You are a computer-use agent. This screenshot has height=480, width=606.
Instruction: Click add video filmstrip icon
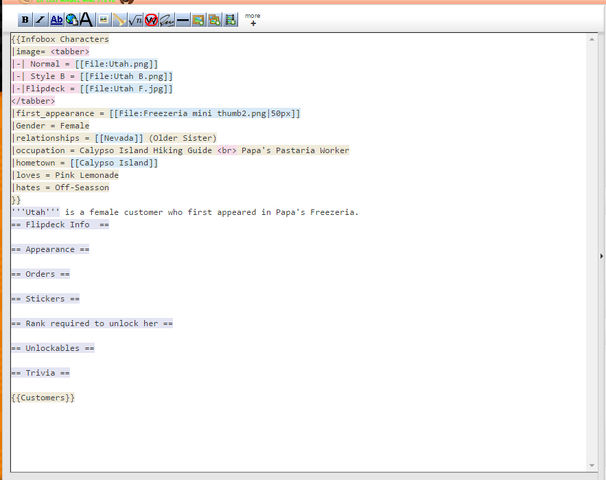231,20
